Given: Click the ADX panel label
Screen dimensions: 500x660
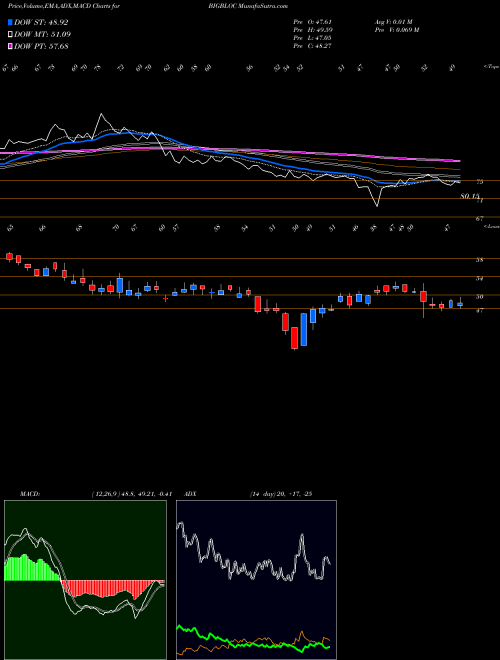Looking at the screenshot, I should point(190,494).
